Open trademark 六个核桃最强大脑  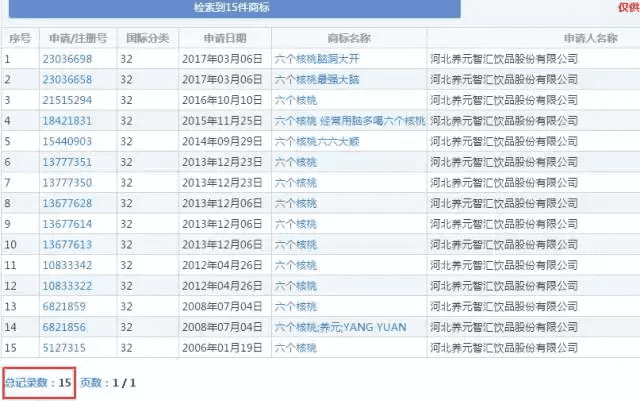[317, 80]
